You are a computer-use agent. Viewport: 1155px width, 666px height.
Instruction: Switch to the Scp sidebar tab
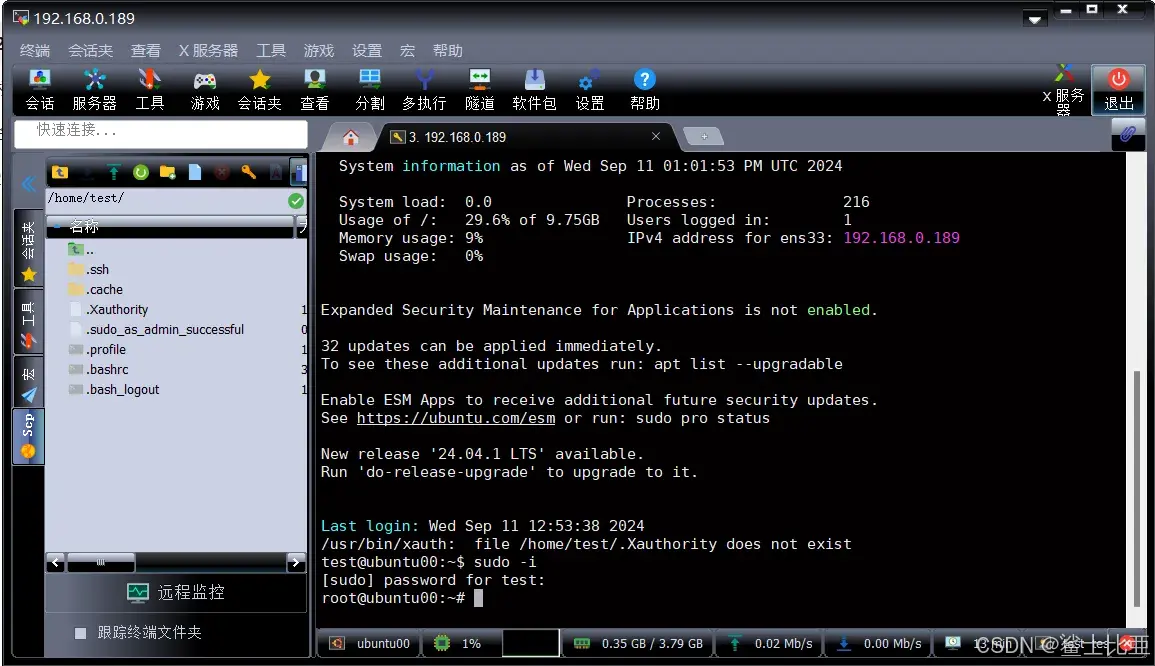27,435
